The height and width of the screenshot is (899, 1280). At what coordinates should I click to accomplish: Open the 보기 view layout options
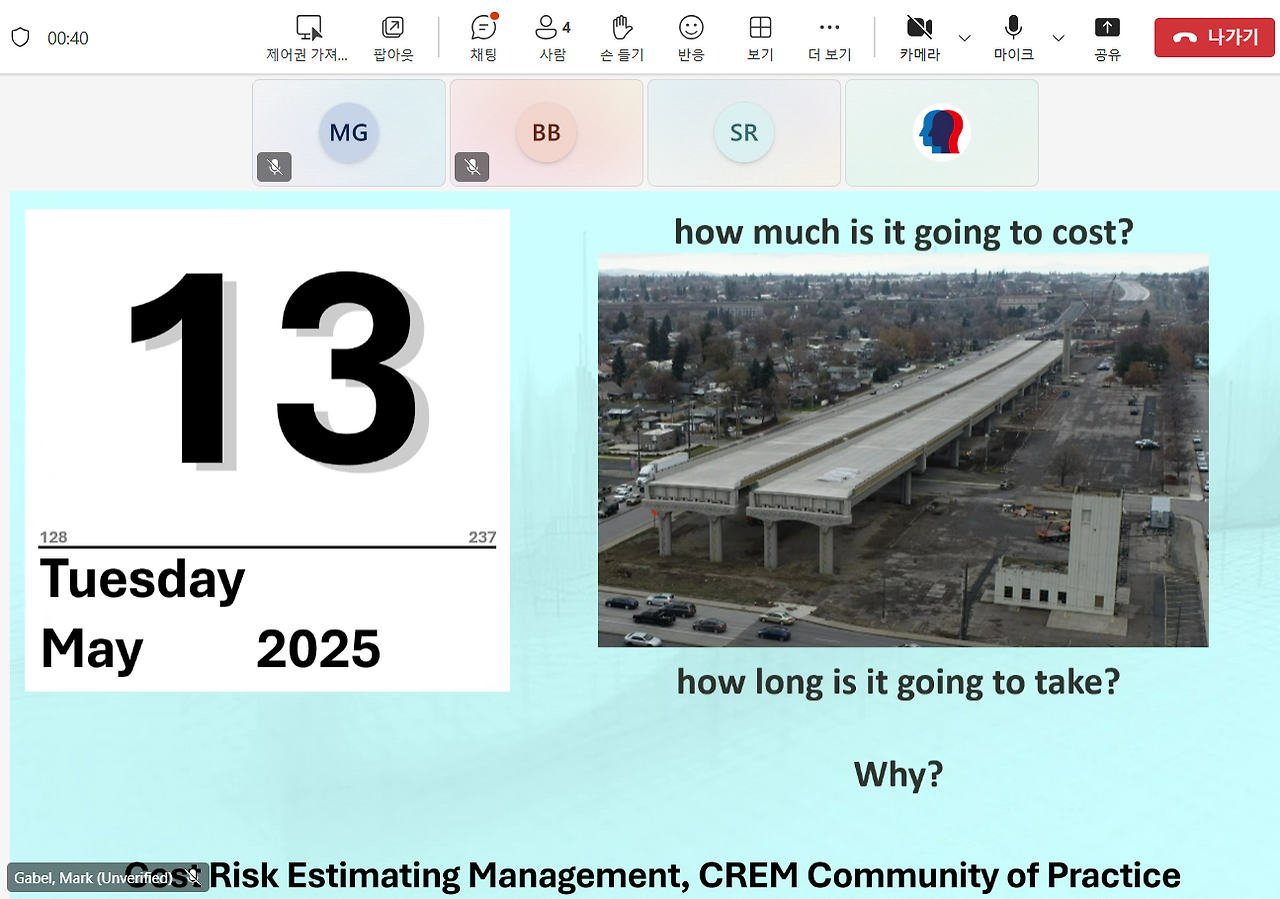[x=760, y=38]
